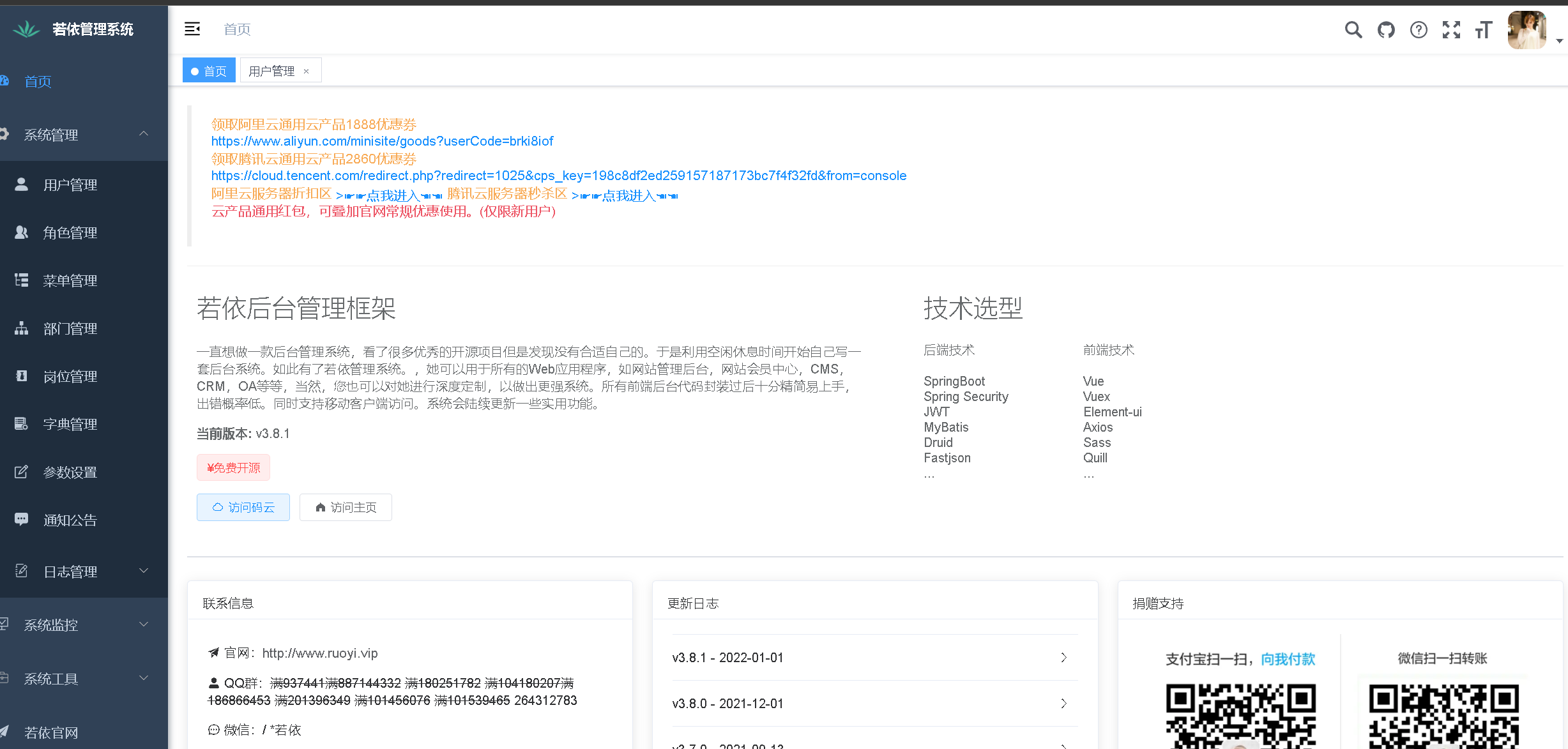
Task: Open 参数设置 in sidebar menu
Action: (84, 472)
